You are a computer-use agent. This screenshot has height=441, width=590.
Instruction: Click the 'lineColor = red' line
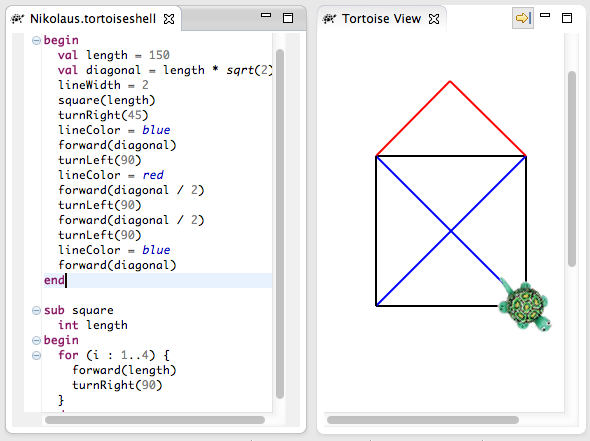111,175
